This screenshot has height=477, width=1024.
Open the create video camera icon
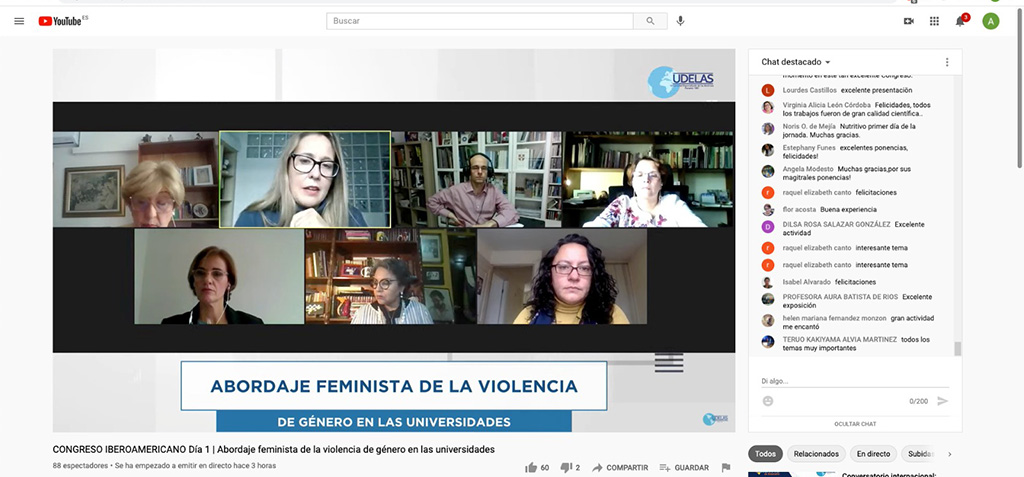pos(908,21)
